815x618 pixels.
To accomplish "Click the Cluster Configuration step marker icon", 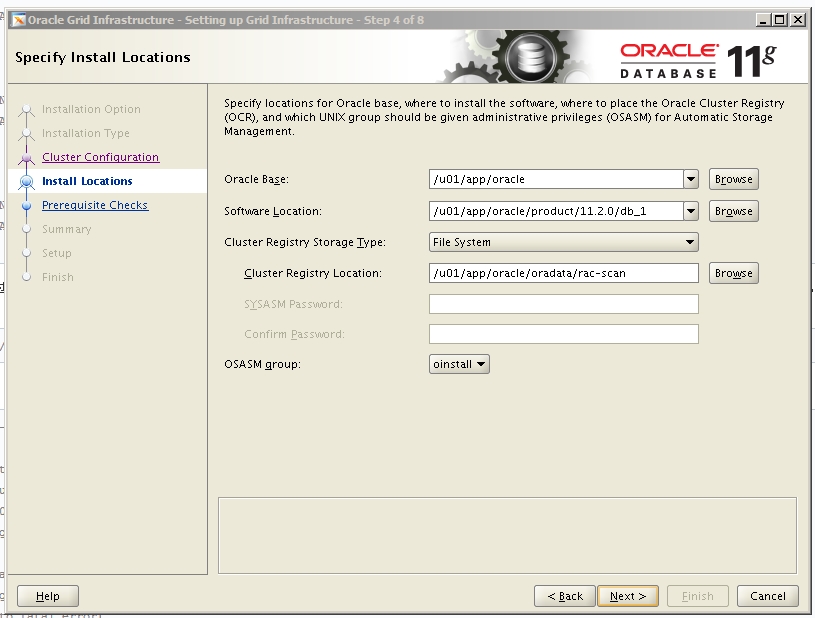I will [x=27, y=157].
